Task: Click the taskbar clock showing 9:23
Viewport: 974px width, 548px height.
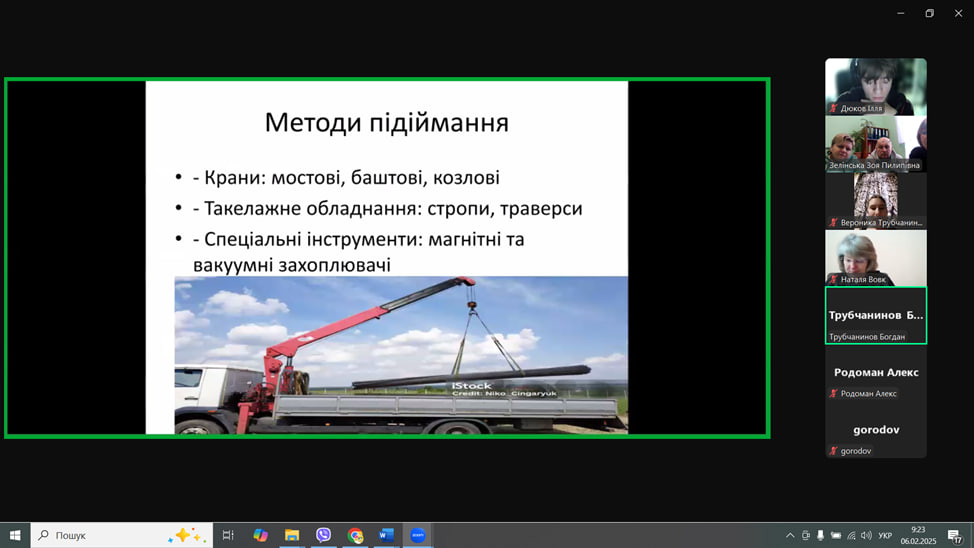Action: pos(917,535)
